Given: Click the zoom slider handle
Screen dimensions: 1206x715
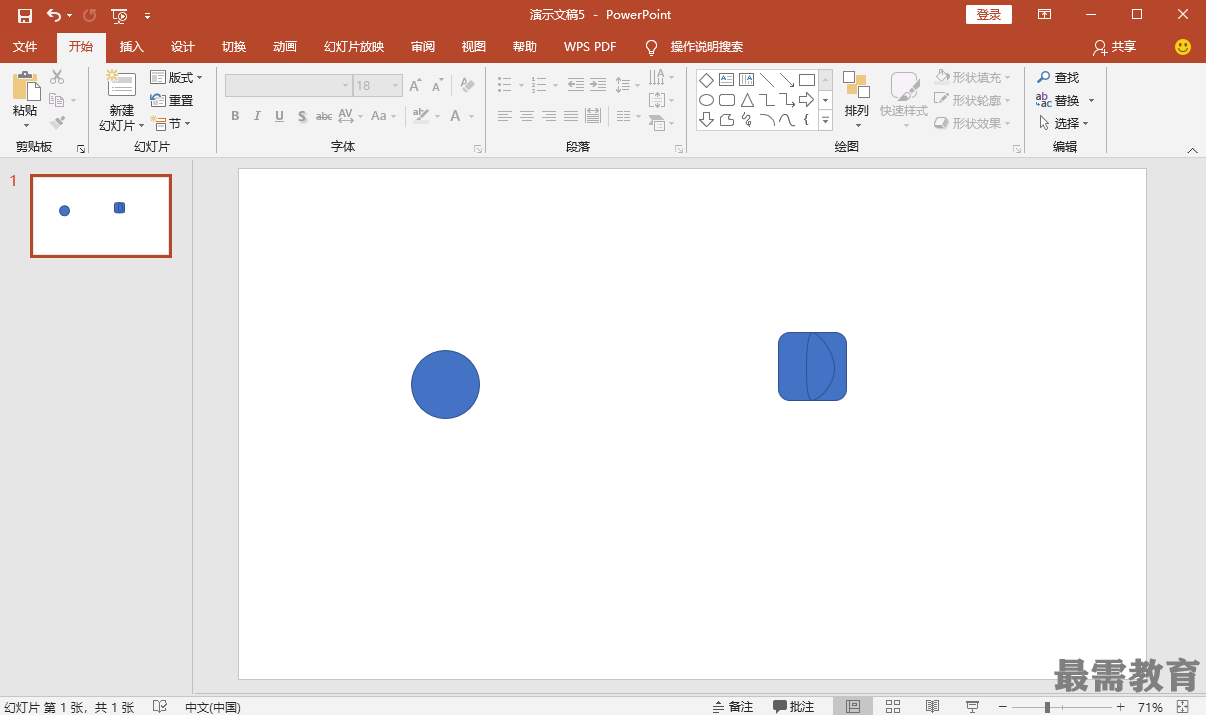Looking at the screenshot, I should (1047, 707).
